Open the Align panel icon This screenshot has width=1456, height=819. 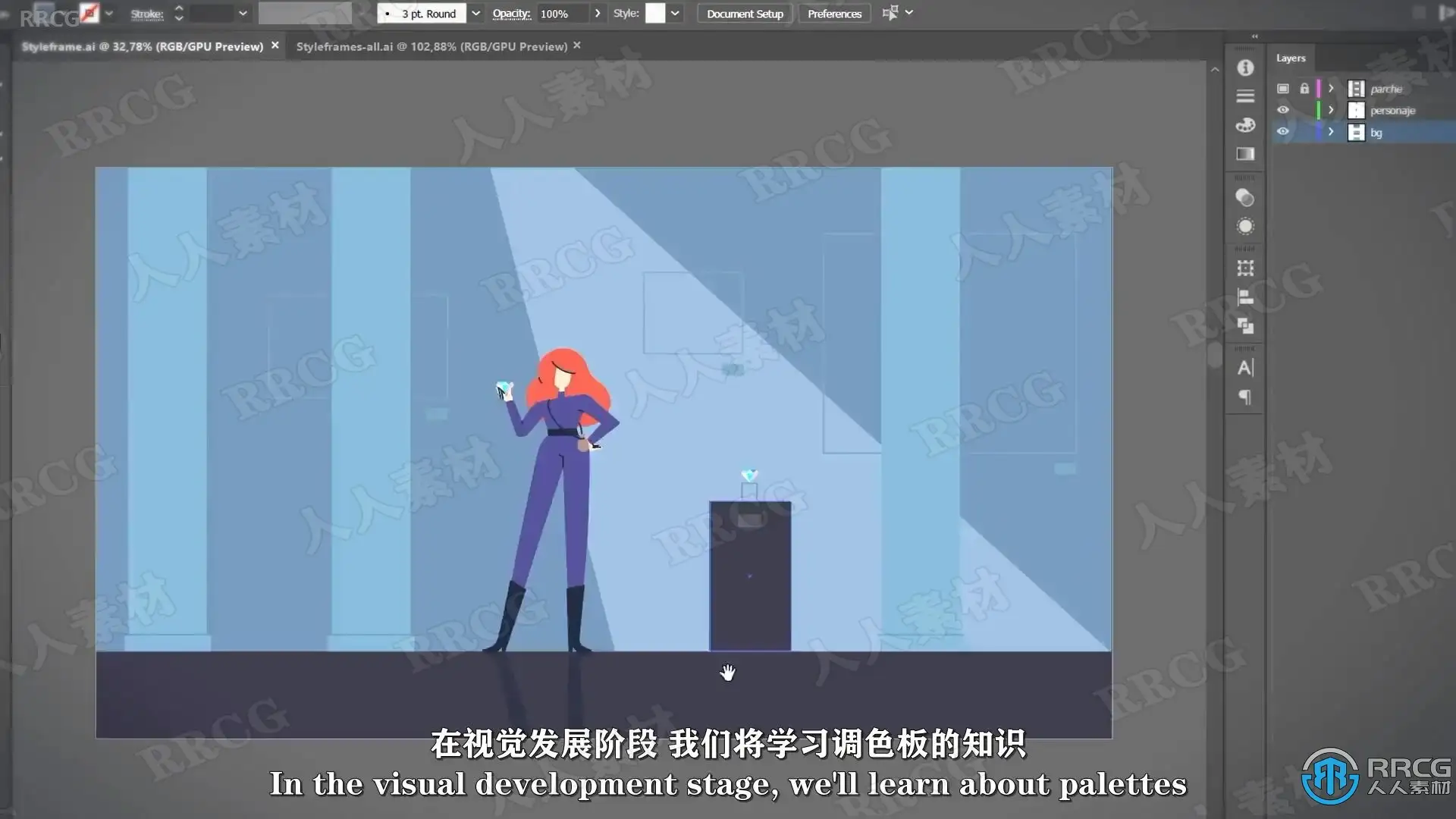(x=1245, y=297)
